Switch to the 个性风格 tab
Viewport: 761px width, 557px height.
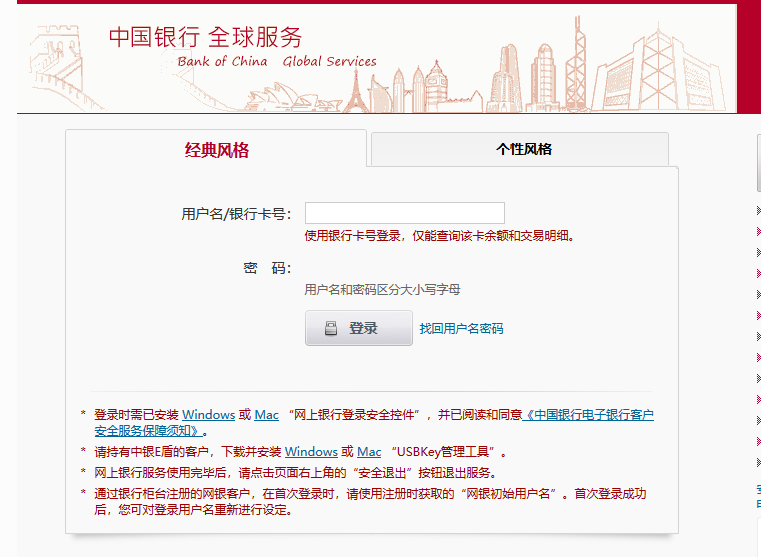(520, 149)
